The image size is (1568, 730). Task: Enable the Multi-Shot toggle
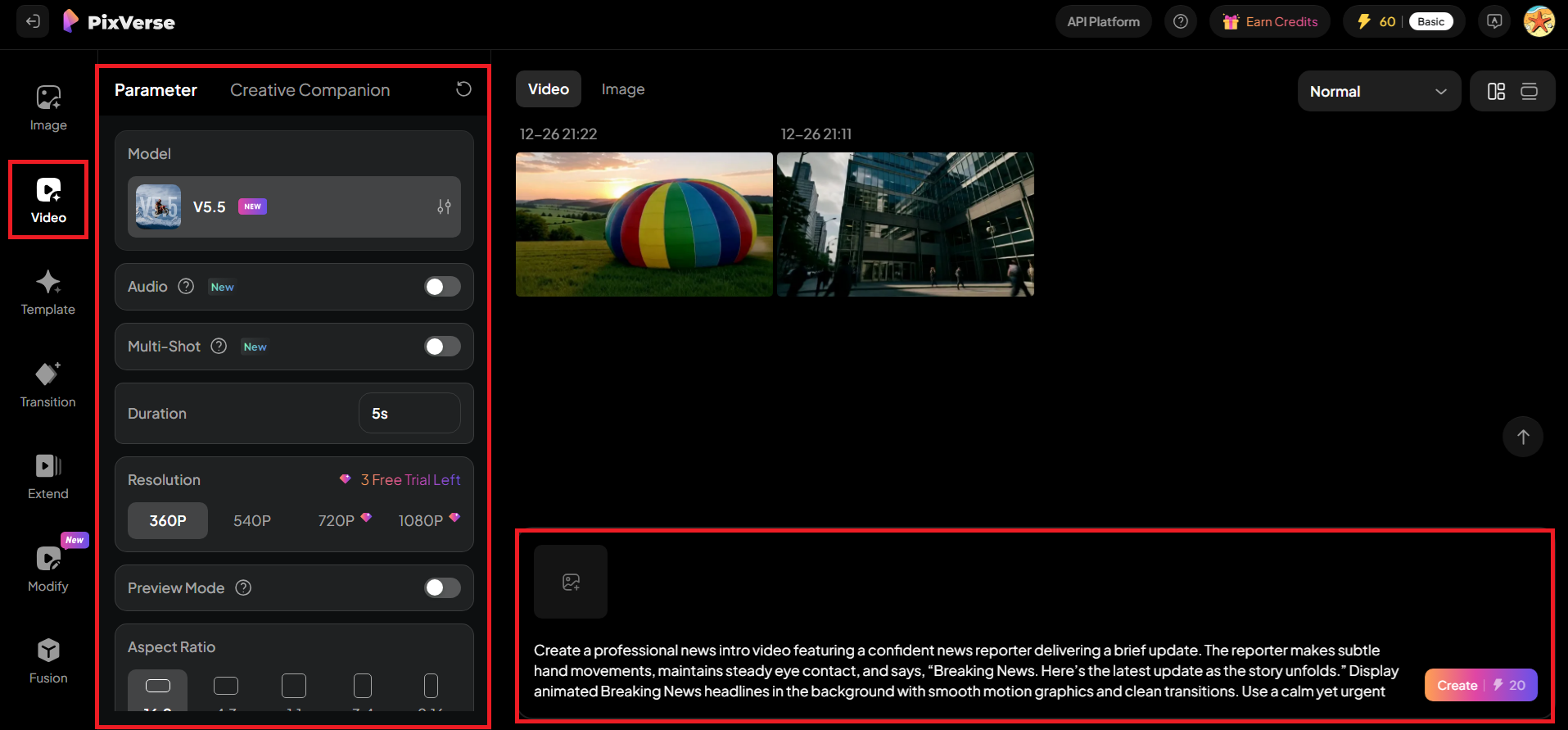(442, 346)
